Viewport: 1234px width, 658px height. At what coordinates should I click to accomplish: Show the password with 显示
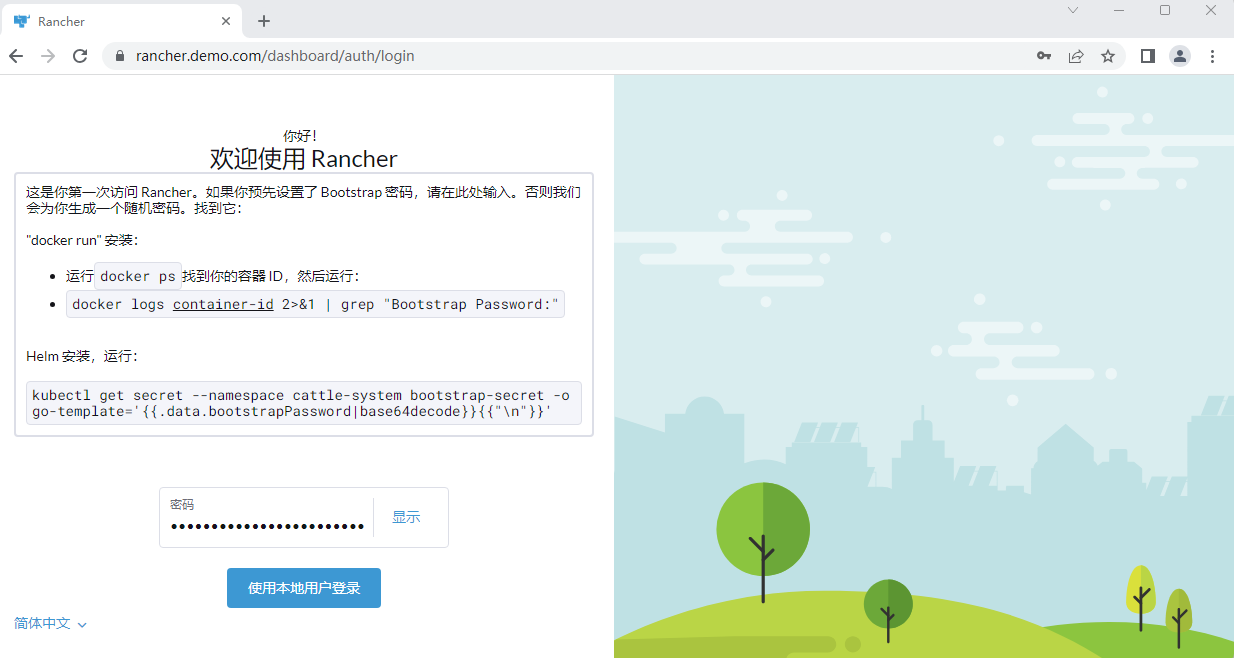click(x=406, y=517)
